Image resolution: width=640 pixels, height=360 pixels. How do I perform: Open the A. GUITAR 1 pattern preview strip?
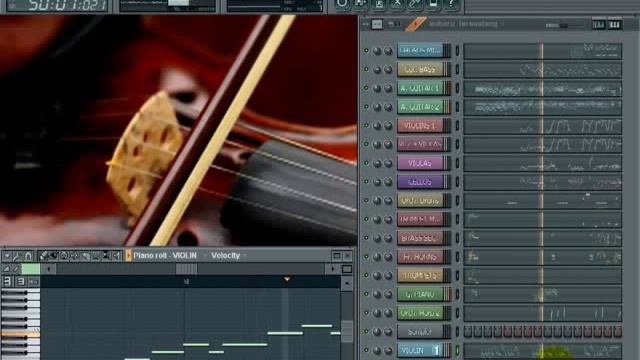pos(543,88)
